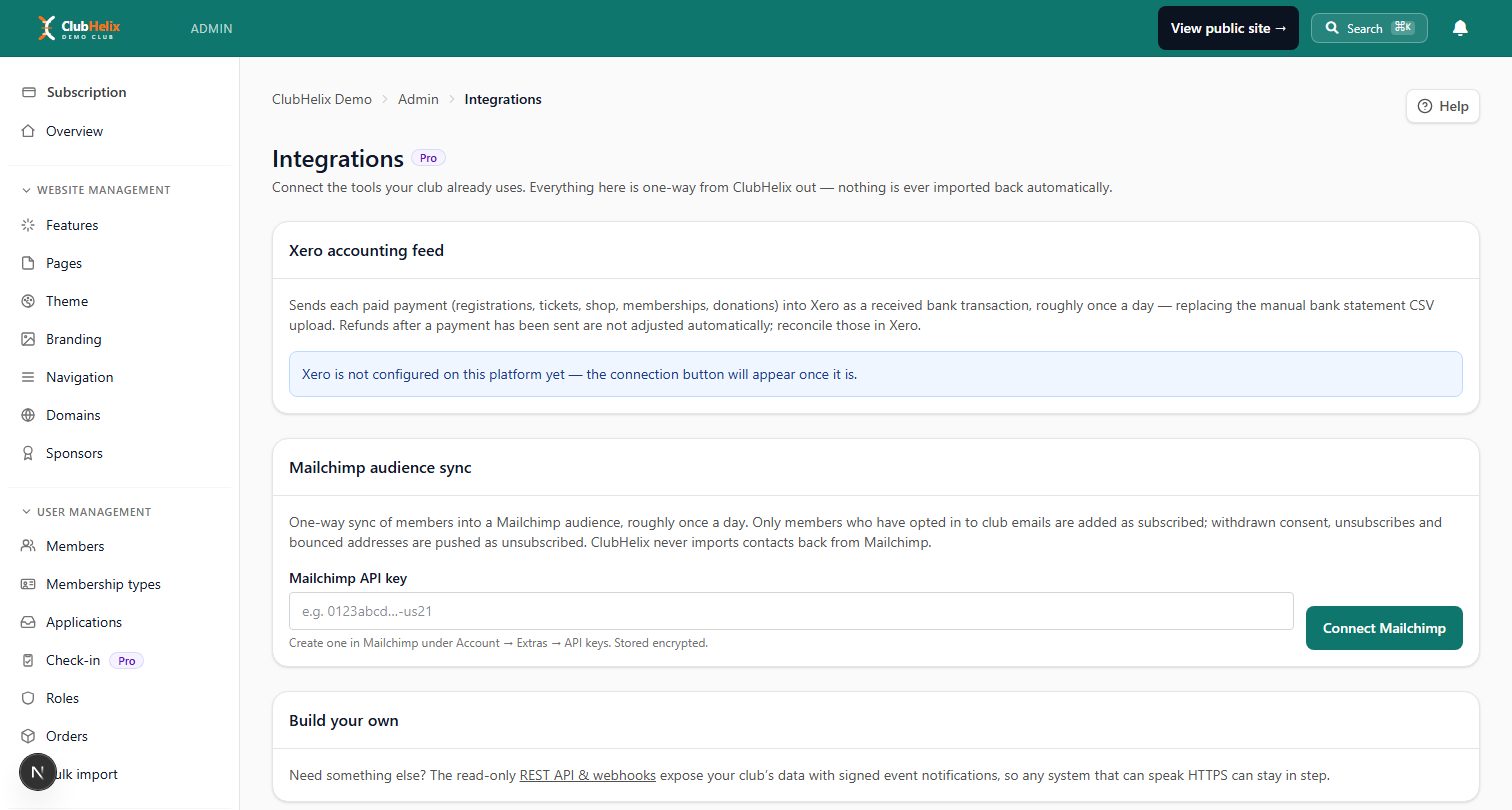Click Connect Mailchimp button
This screenshot has height=810, width=1512.
pyautogui.click(x=1384, y=628)
